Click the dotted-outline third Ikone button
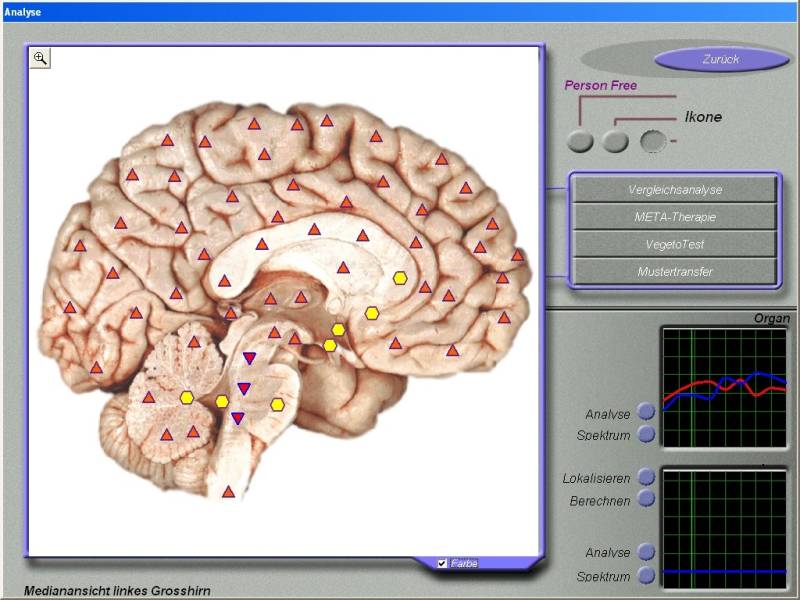The width and height of the screenshot is (800, 600). 653,142
